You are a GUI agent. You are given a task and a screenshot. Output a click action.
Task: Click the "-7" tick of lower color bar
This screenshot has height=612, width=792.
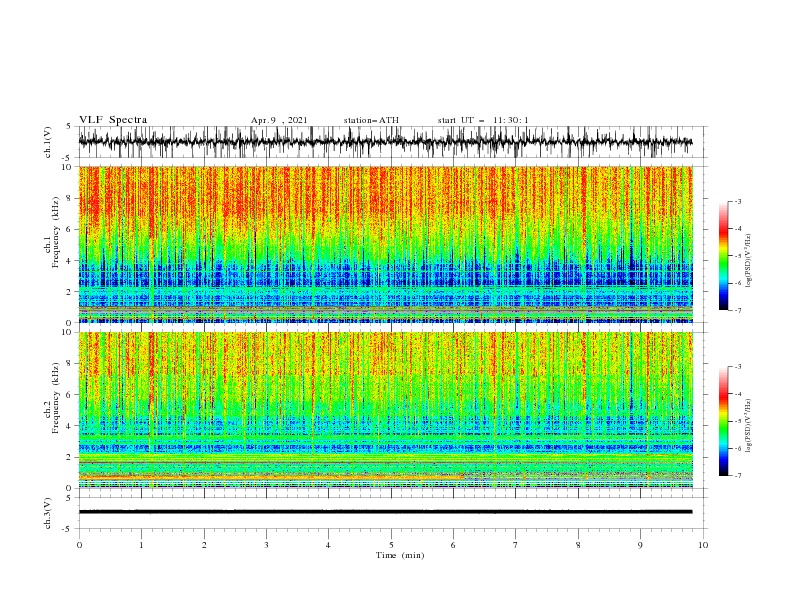click(737, 476)
